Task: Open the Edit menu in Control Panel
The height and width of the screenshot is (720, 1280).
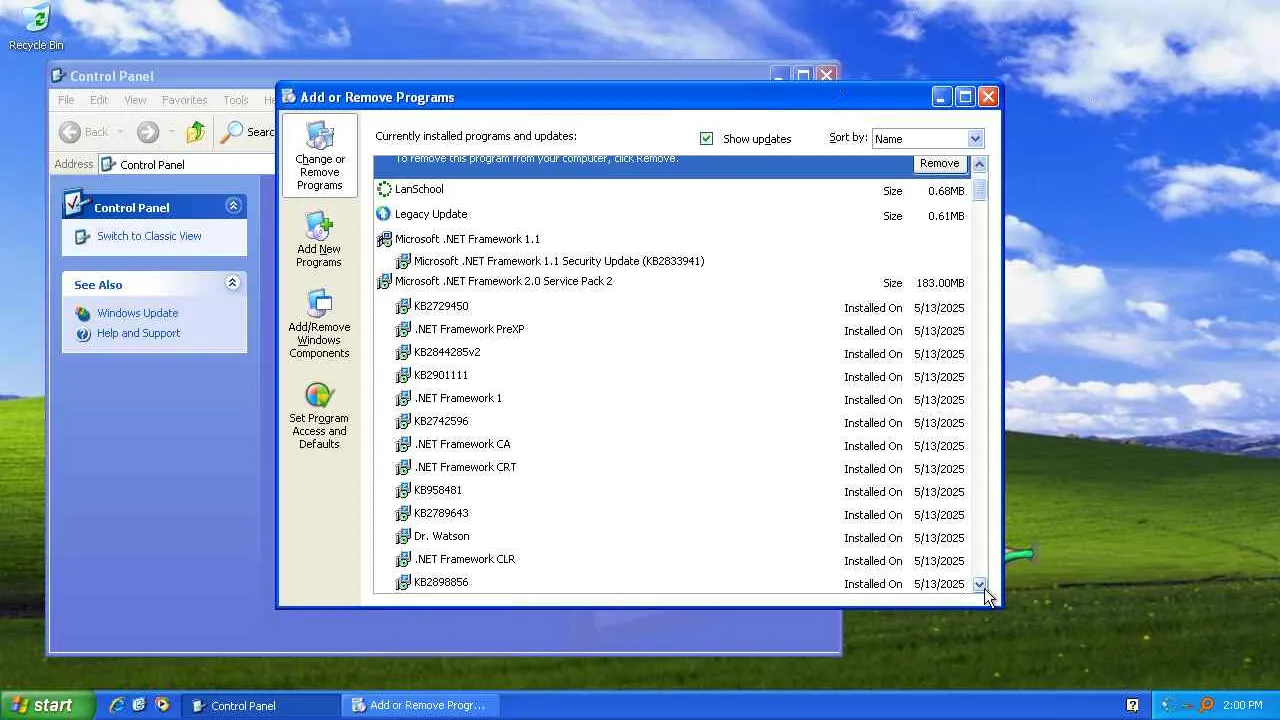Action: click(99, 100)
